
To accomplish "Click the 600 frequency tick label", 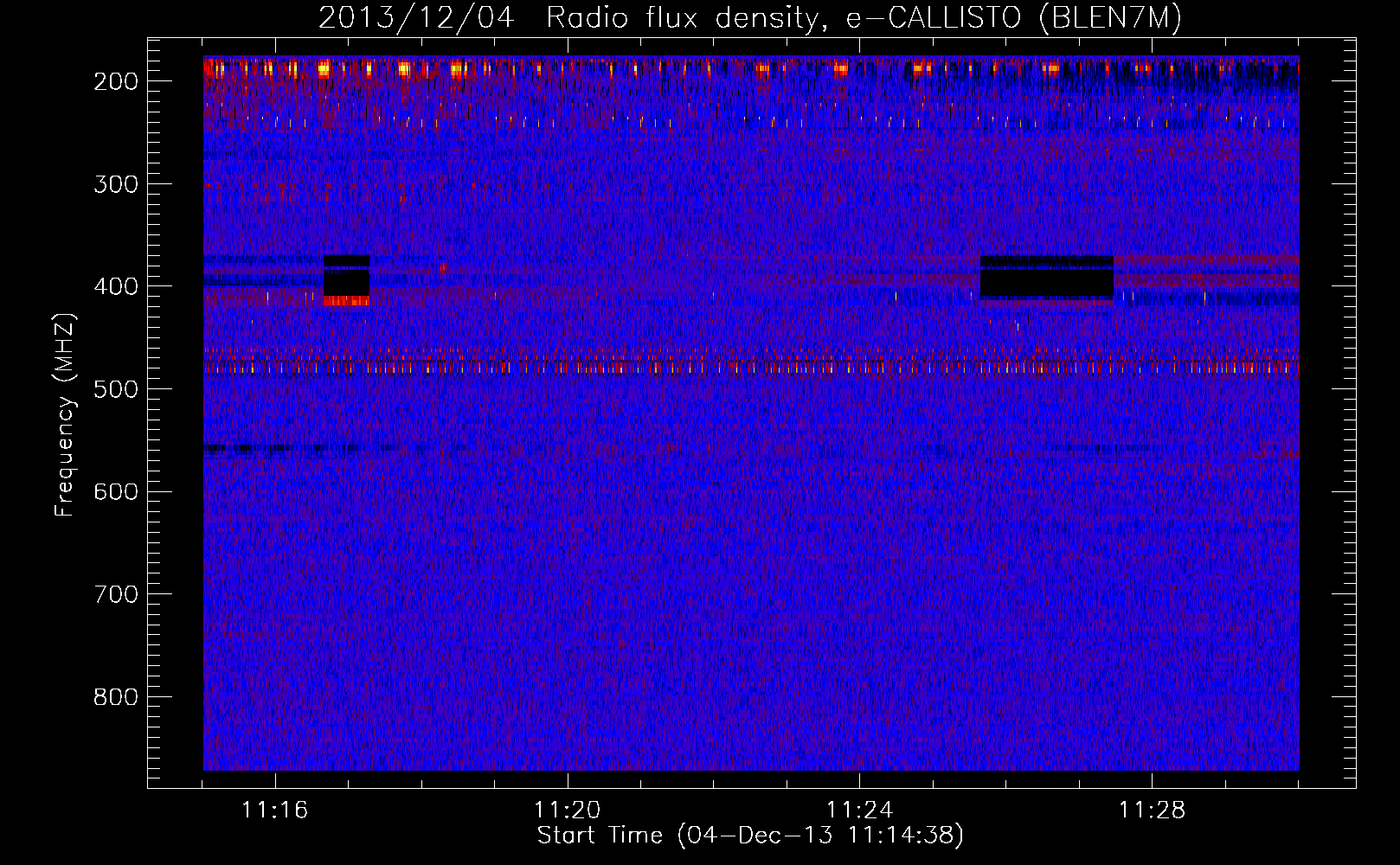I will coord(115,492).
